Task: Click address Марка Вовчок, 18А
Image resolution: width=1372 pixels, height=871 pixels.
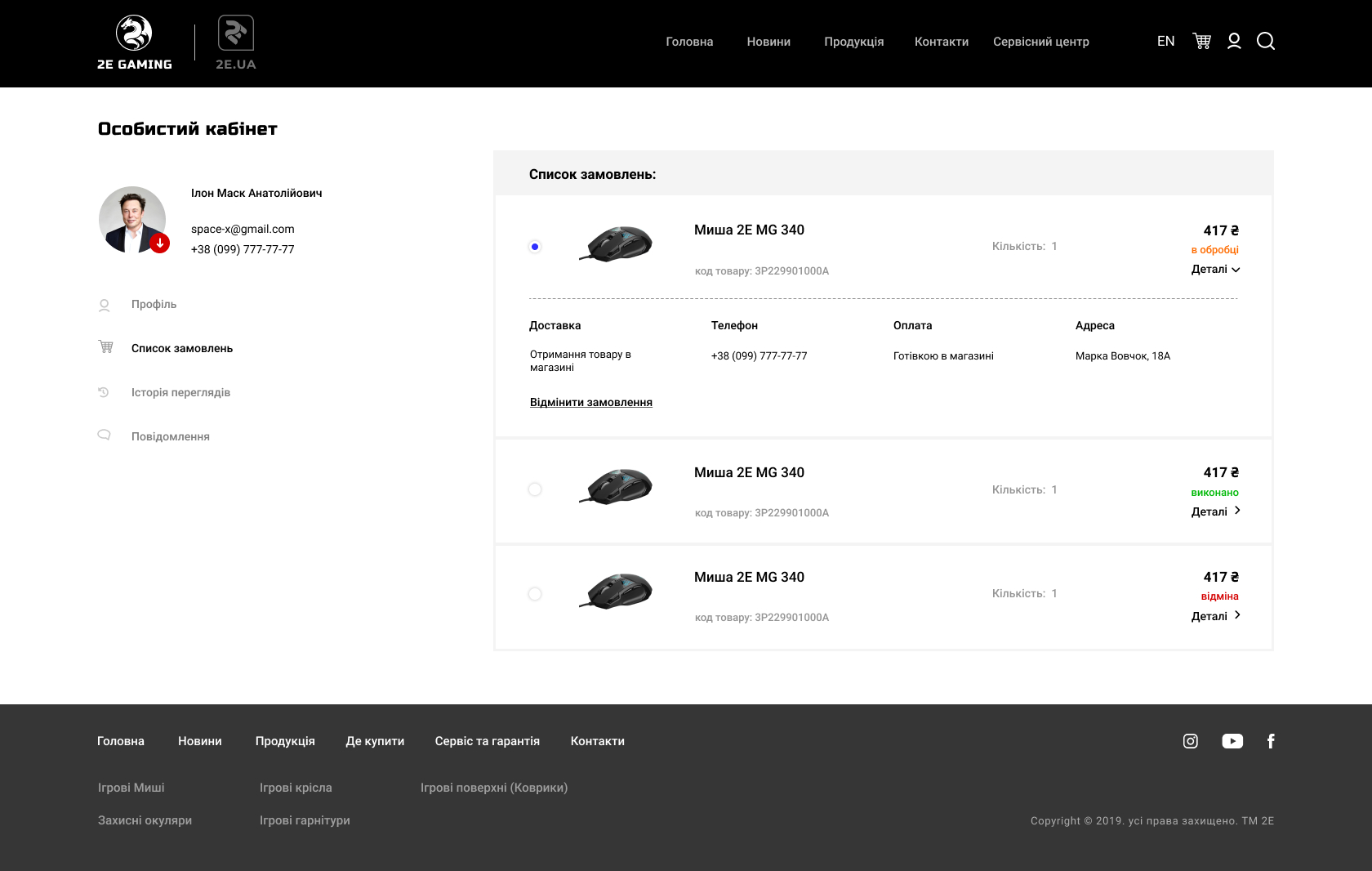Action: [x=1123, y=355]
